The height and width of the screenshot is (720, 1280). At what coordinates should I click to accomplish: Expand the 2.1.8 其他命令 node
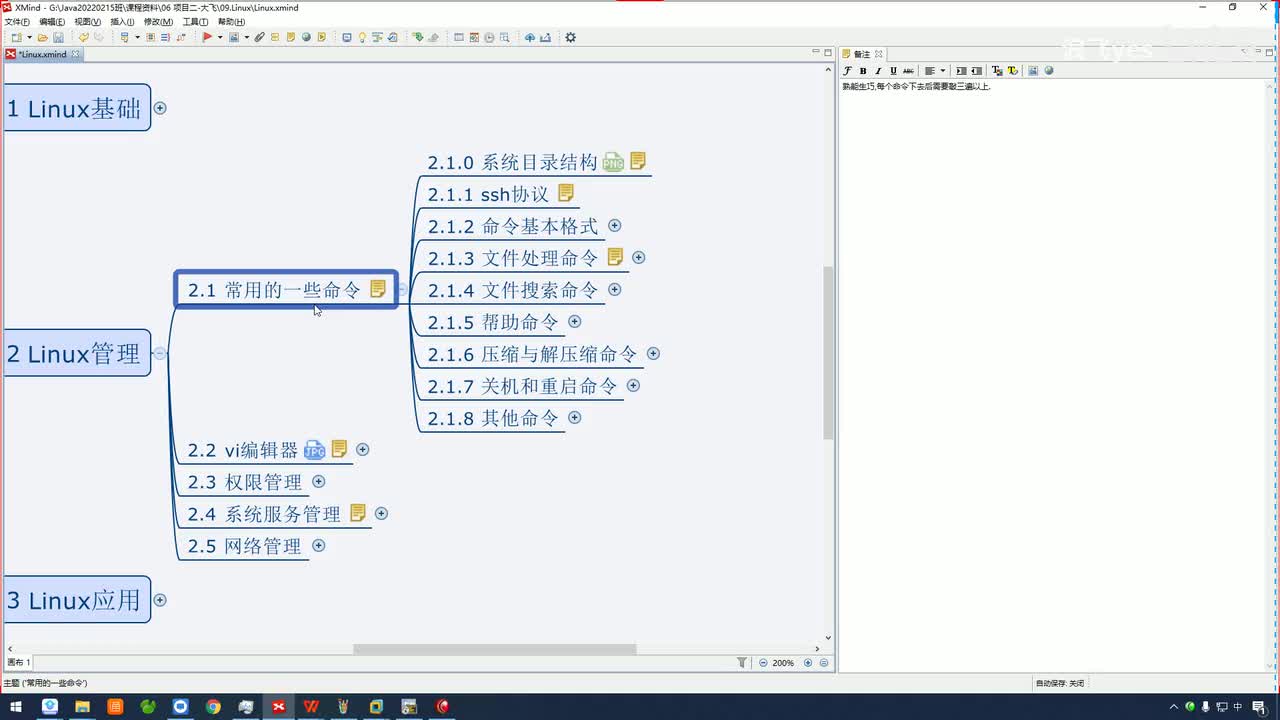coord(575,417)
